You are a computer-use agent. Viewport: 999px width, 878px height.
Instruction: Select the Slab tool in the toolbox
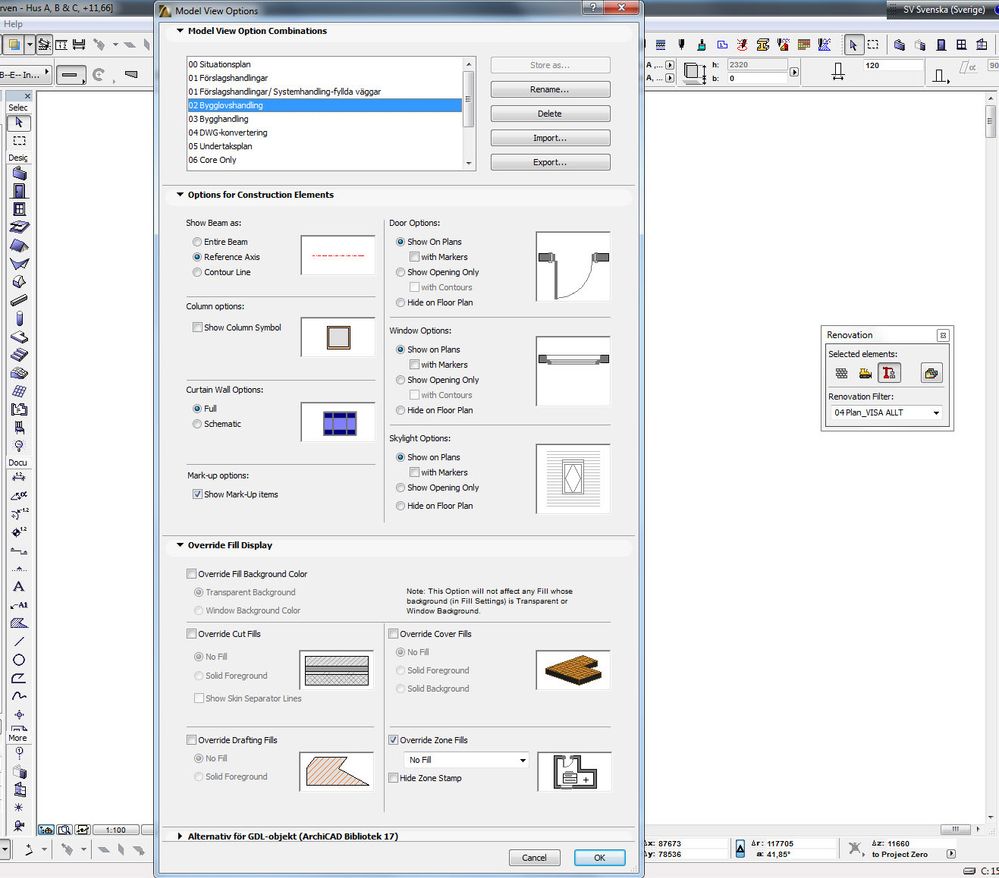(19, 336)
